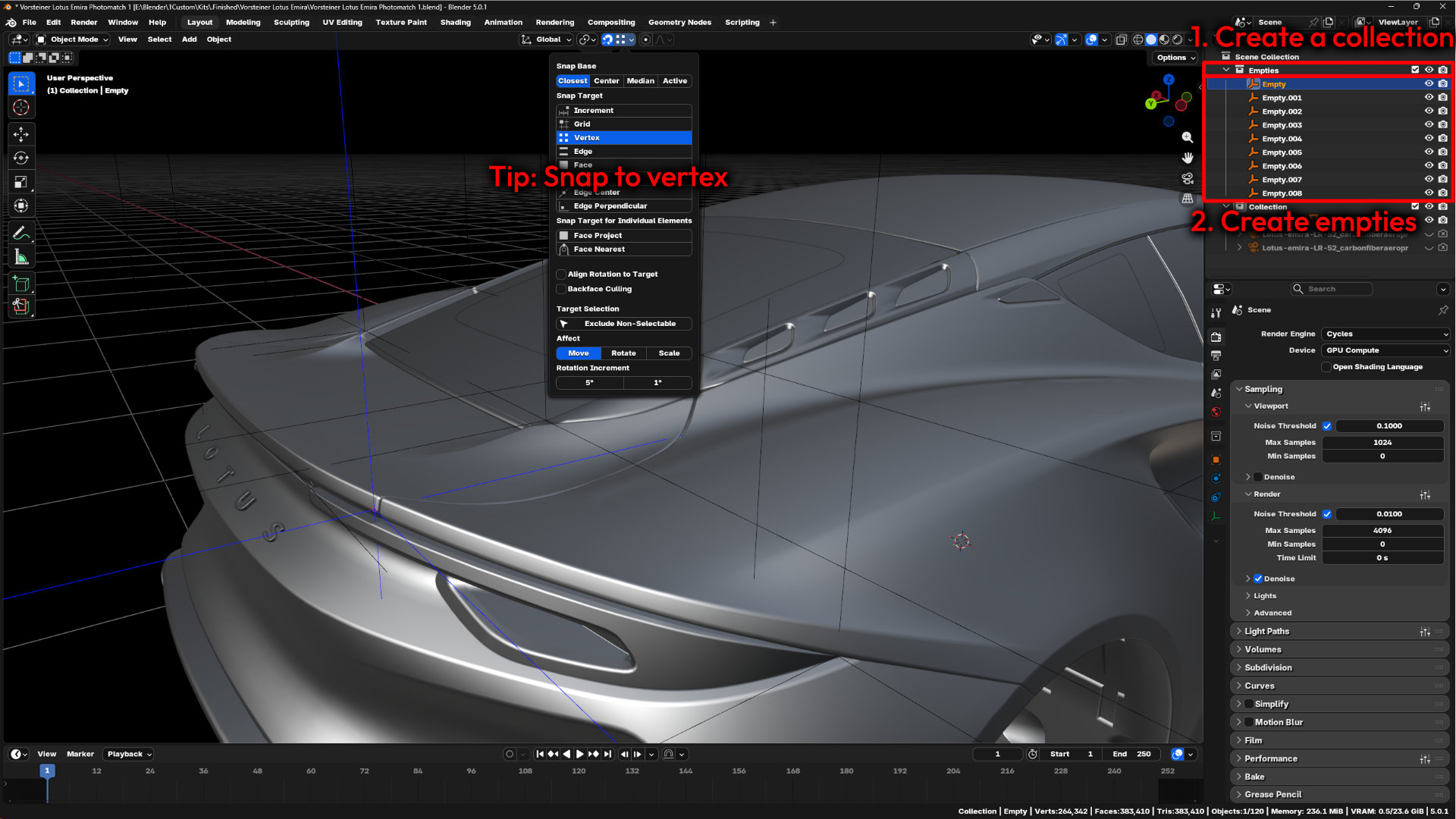Enable Open Shading Language
The width and height of the screenshot is (1456, 819).
[x=1326, y=367]
